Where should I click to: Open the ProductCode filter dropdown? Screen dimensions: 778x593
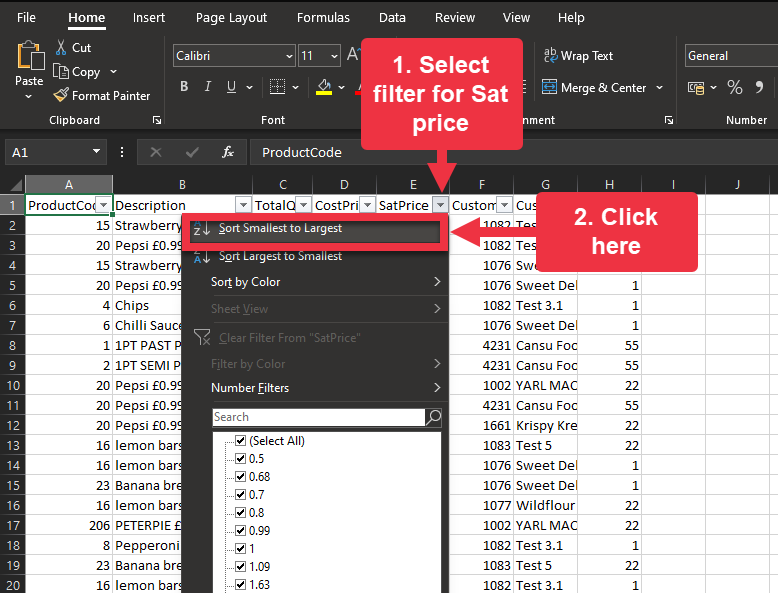pos(104,204)
